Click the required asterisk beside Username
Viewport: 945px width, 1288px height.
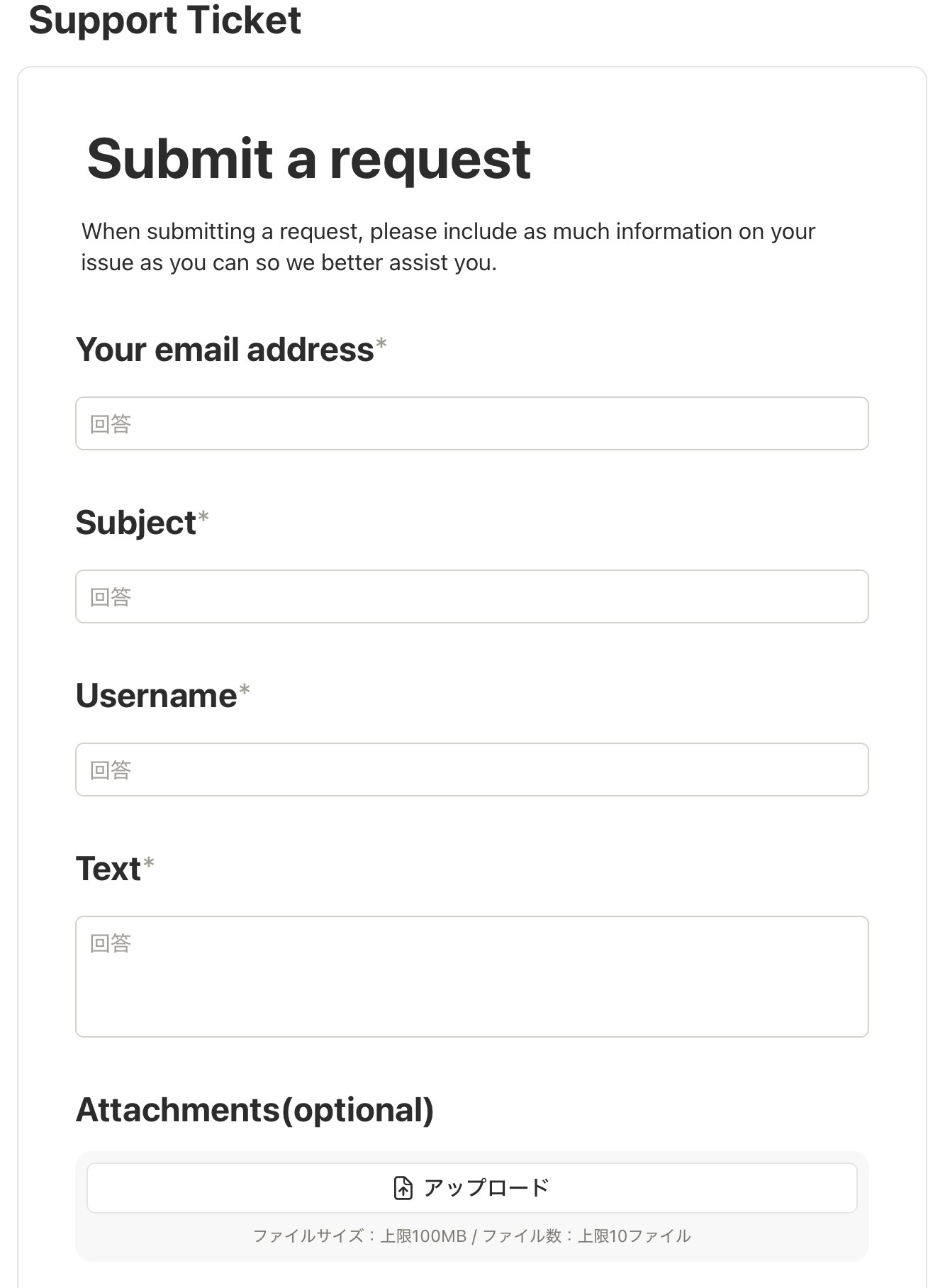pyautogui.click(x=245, y=690)
